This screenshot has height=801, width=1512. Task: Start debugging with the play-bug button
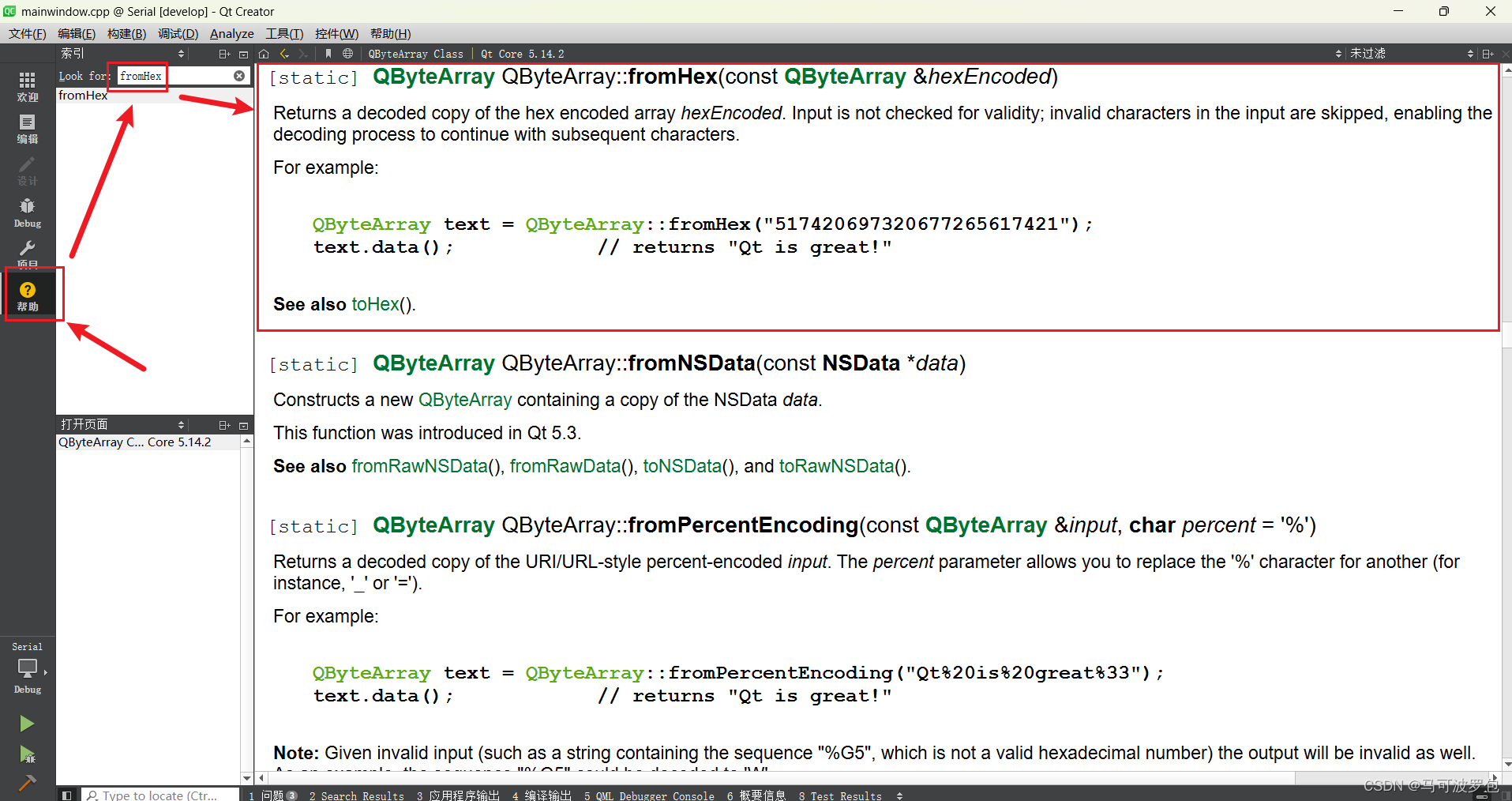click(x=27, y=754)
